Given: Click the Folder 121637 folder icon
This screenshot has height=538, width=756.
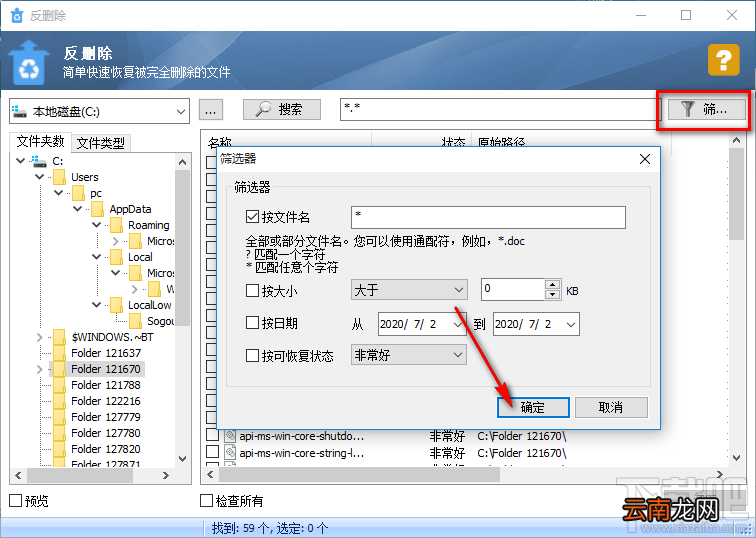Looking at the screenshot, I should 60,353.
